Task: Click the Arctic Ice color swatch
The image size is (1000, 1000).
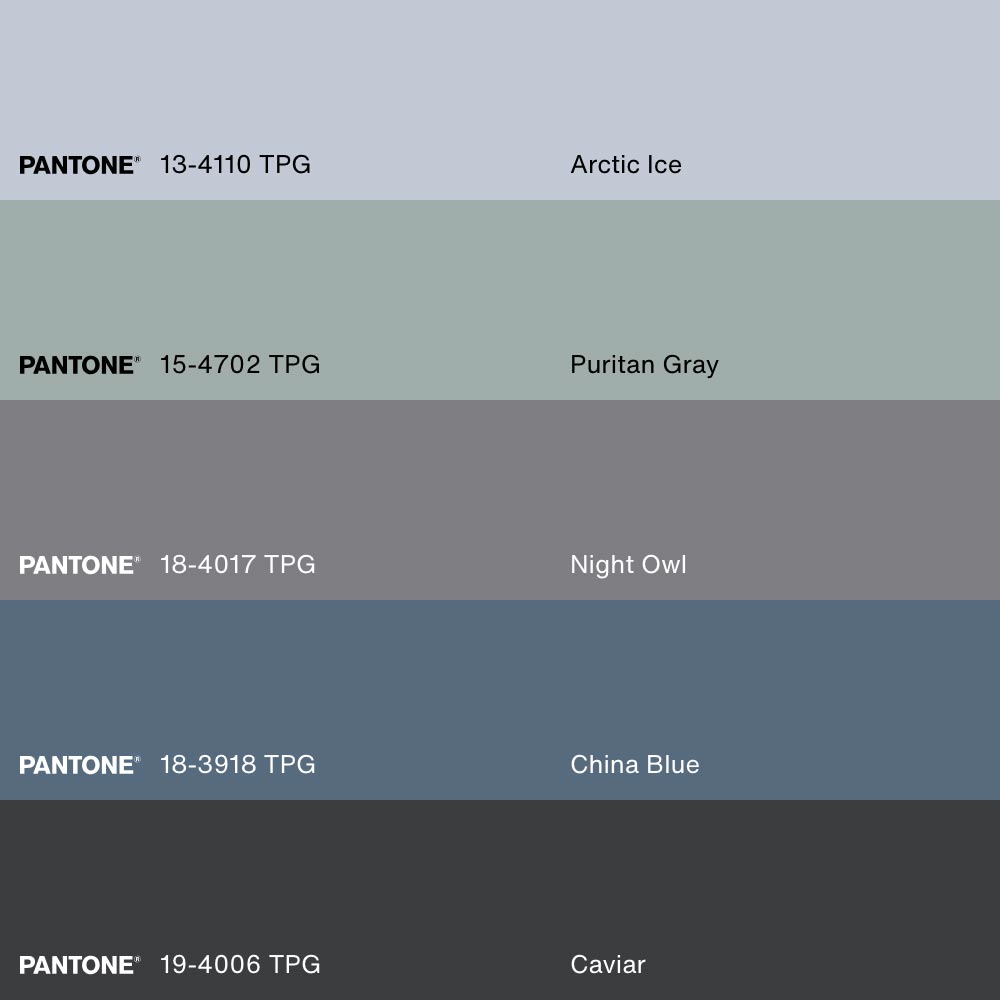Action: (500, 80)
